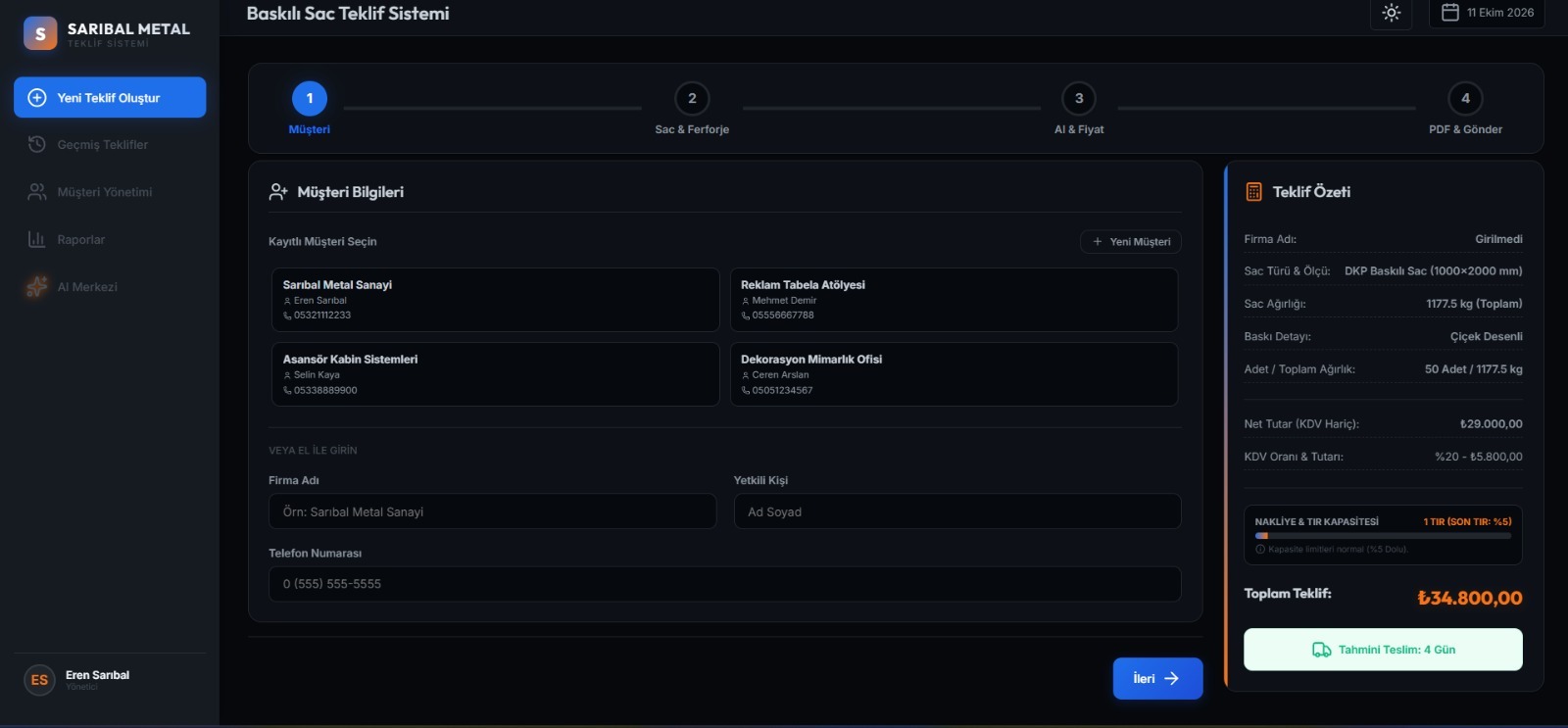Screen dimensions: 1568x728
Task: Click the Geçmiş Teklifler history icon
Action: coord(36,145)
